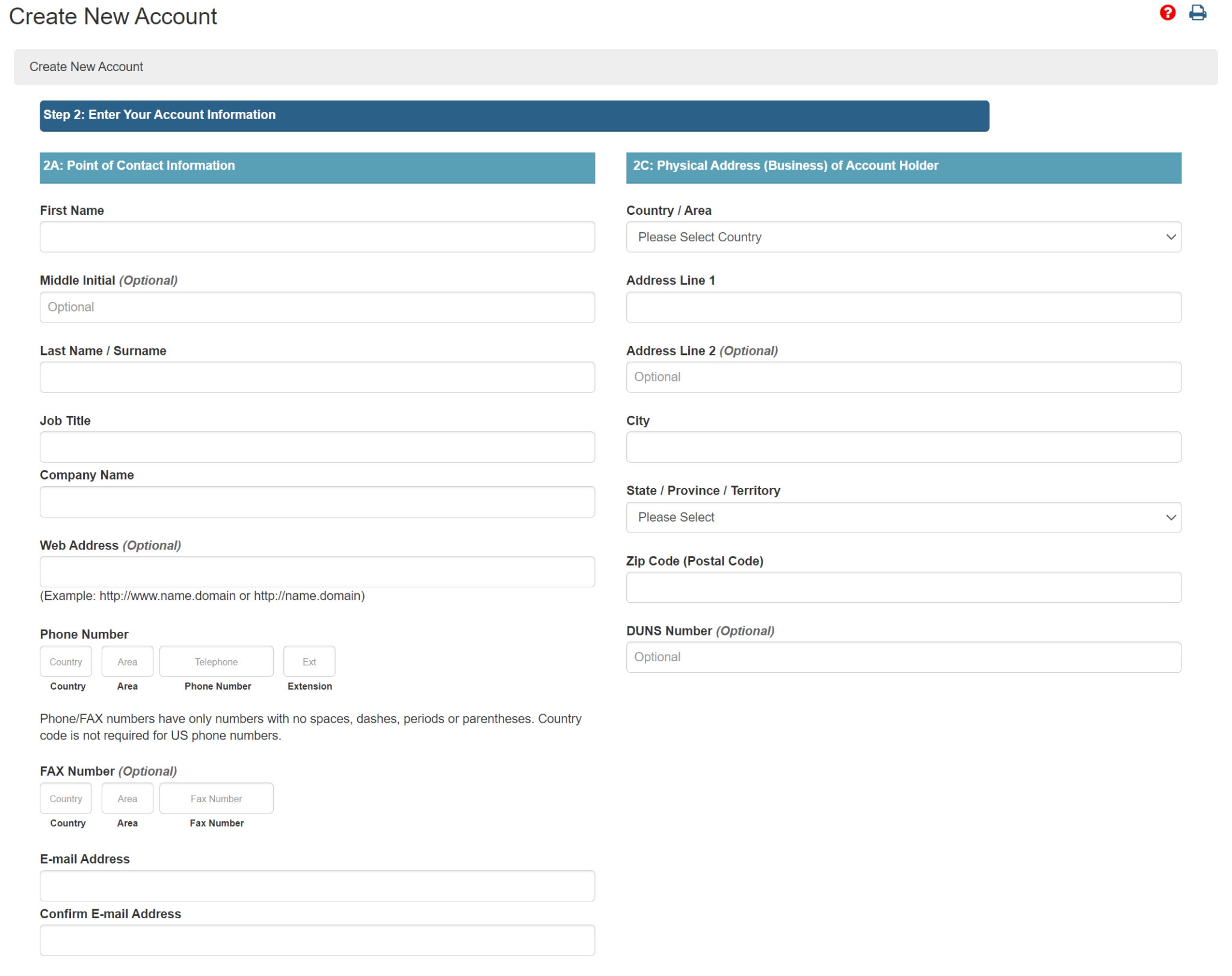Open the help icon
Viewport: 1232px width, 976px height.
[1167, 13]
